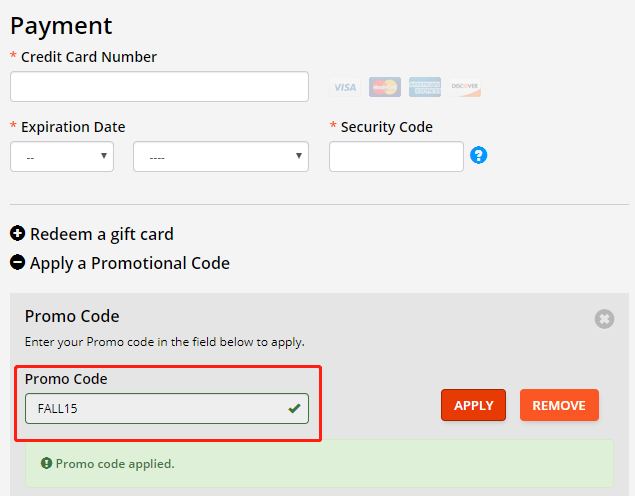Image resolution: width=635 pixels, height=496 pixels.
Task: Click the American Express card icon
Action: click(425, 87)
